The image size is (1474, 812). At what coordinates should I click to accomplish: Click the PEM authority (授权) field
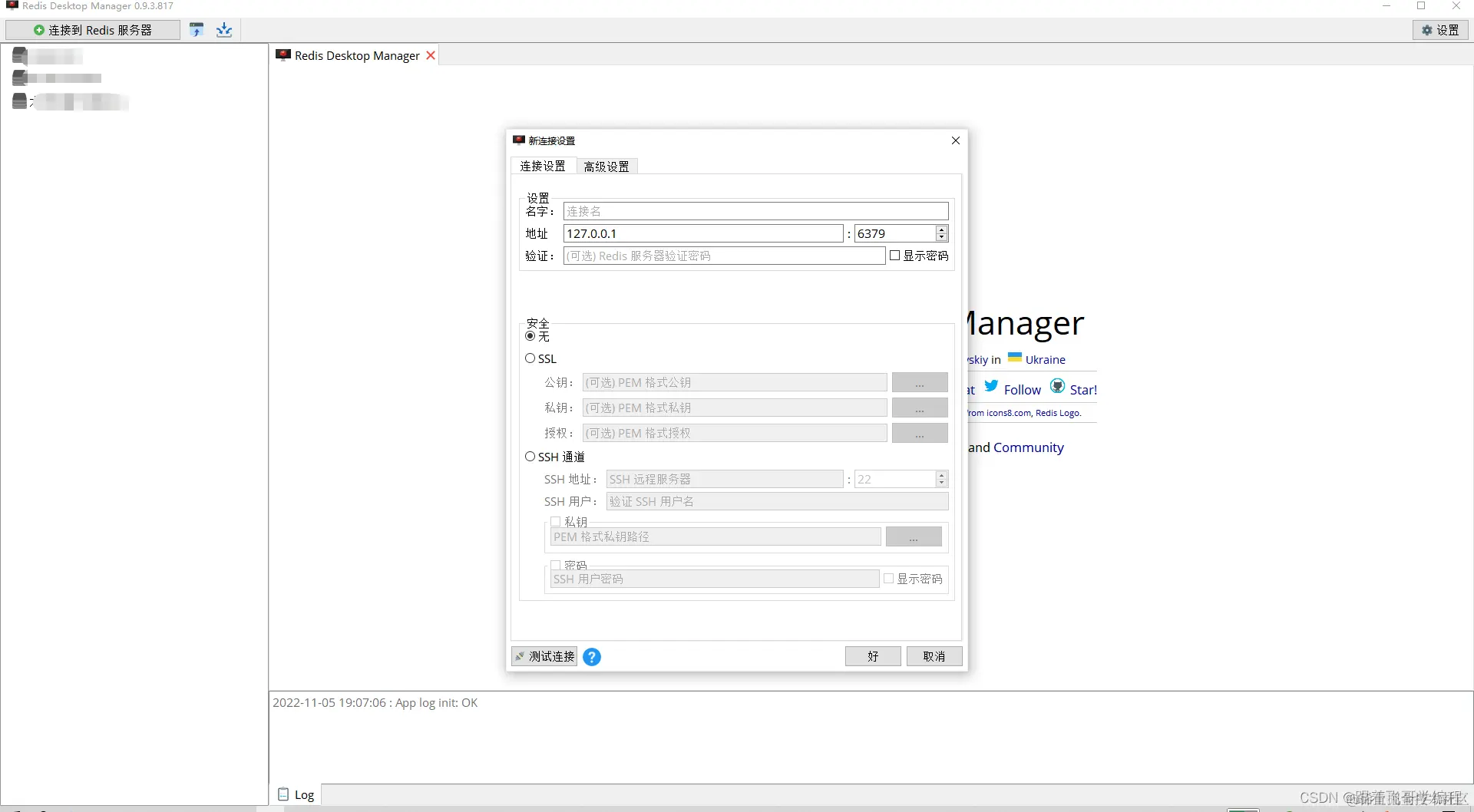[735, 433]
